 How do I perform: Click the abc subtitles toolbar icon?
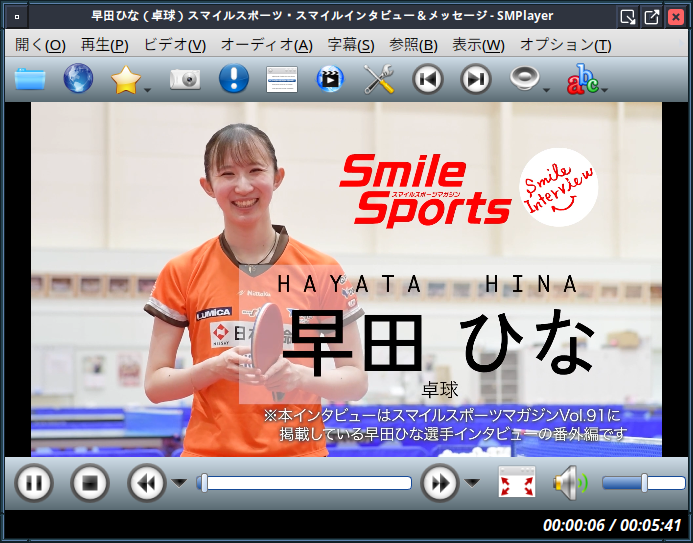click(x=583, y=79)
